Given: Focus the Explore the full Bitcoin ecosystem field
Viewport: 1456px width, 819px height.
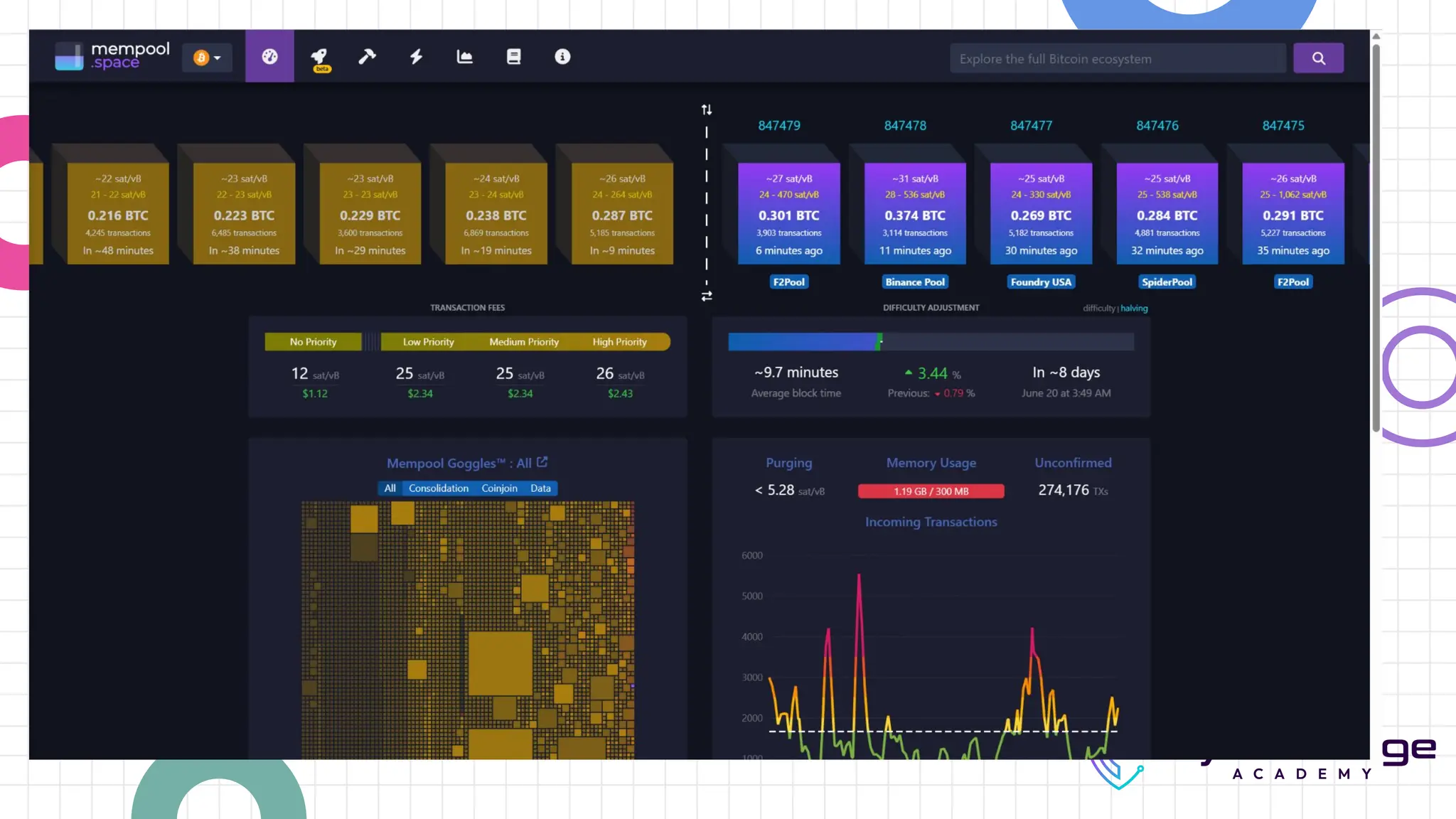Looking at the screenshot, I should 1117,59.
